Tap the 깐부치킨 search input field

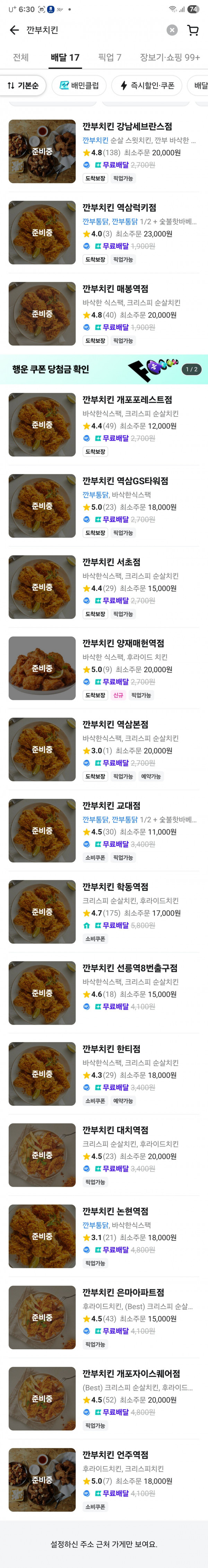pos(91,31)
